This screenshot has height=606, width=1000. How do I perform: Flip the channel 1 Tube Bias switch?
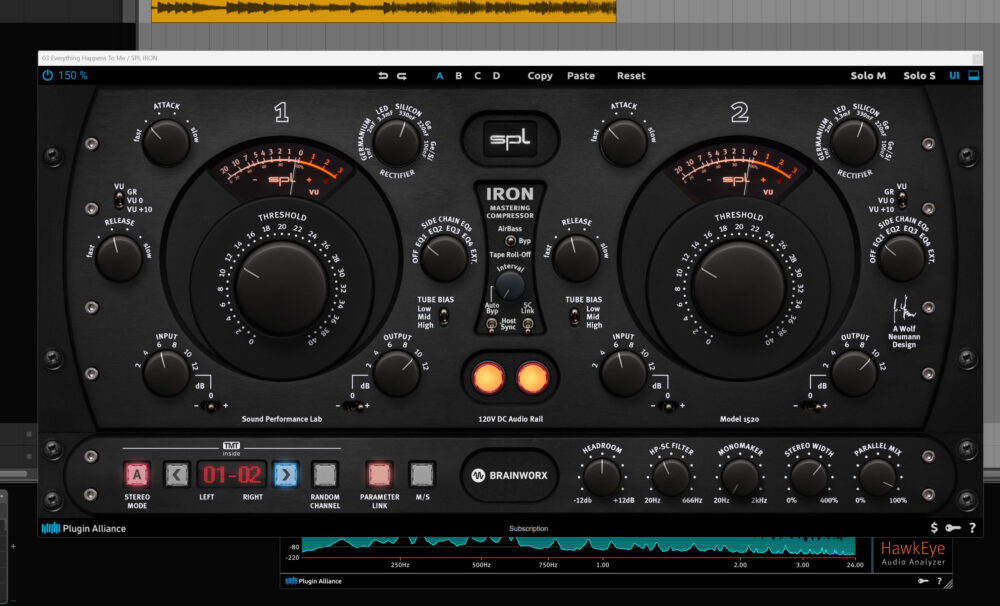pos(444,316)
